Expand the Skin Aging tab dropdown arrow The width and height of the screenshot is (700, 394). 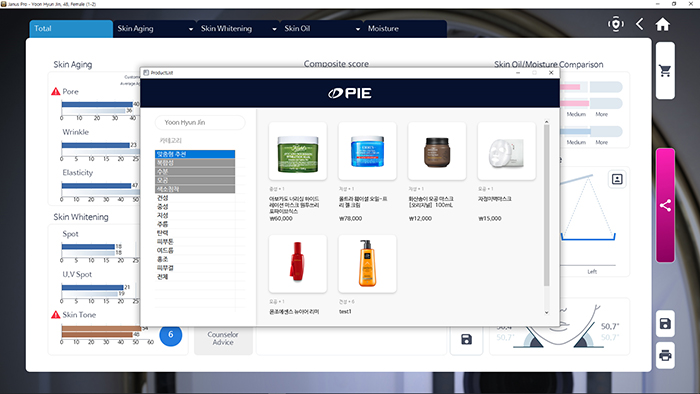pyautogui.click(x=191, y=29)
